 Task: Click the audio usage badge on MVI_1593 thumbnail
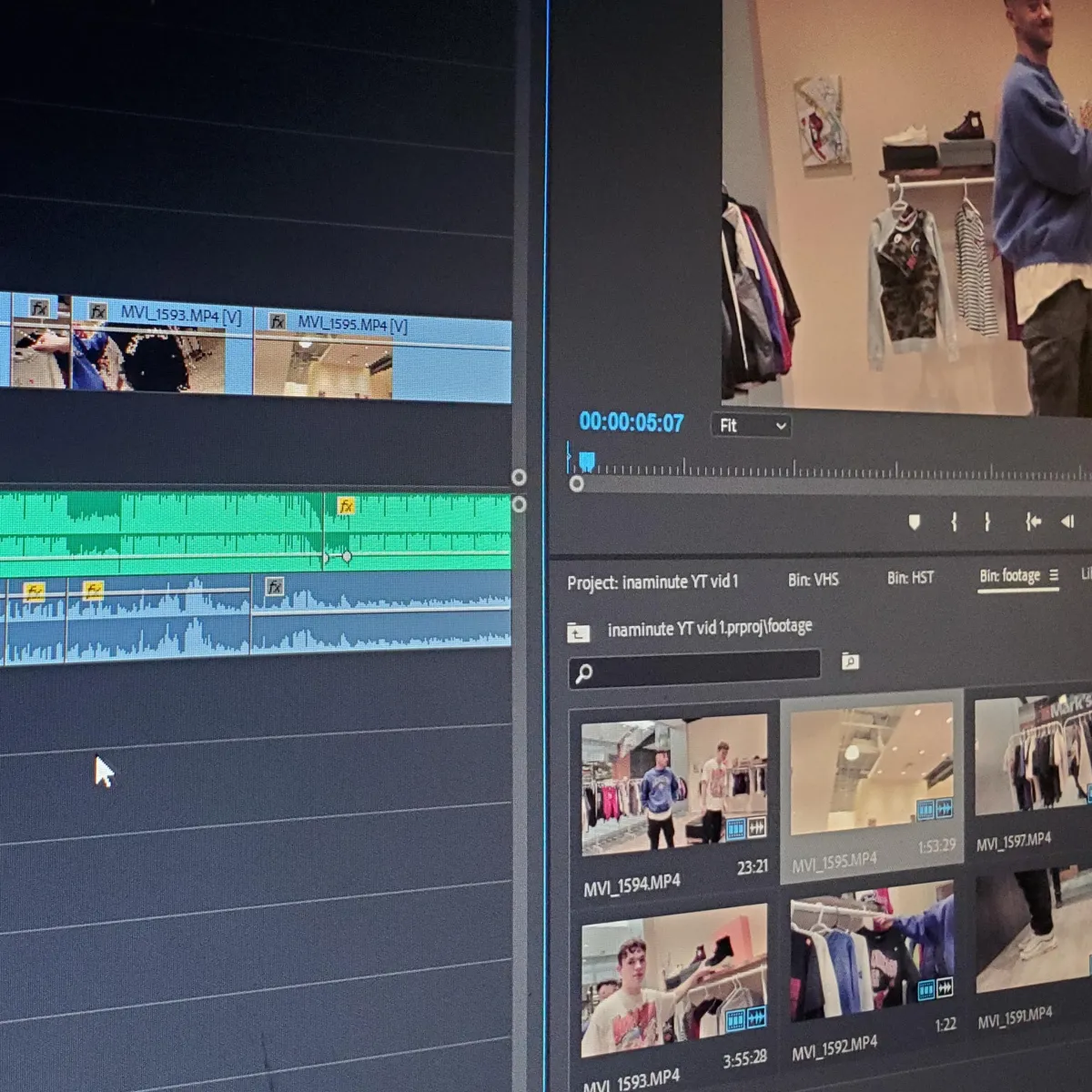pyautogui.click(x=757, y=1018)
